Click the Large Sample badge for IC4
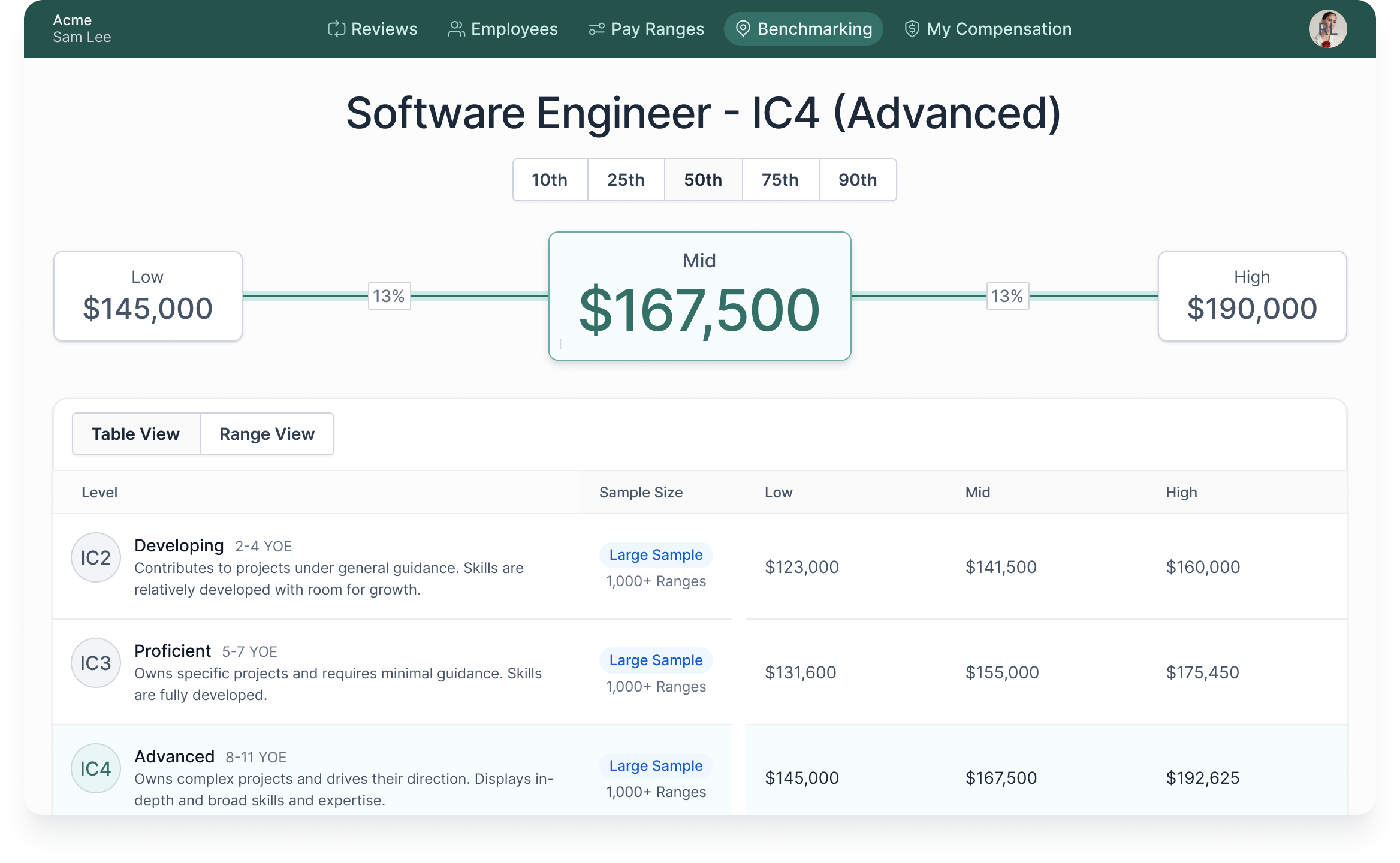The image size is (1400, 863). [x=656, y=765]
